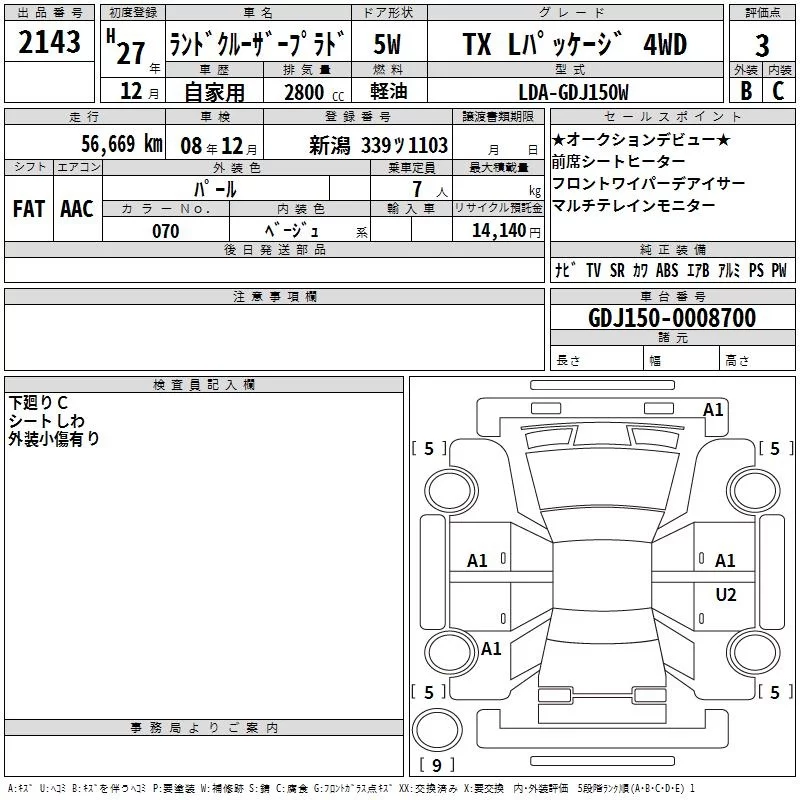
Task: Select the overall evaluation score 3
Action: [762, 46]
